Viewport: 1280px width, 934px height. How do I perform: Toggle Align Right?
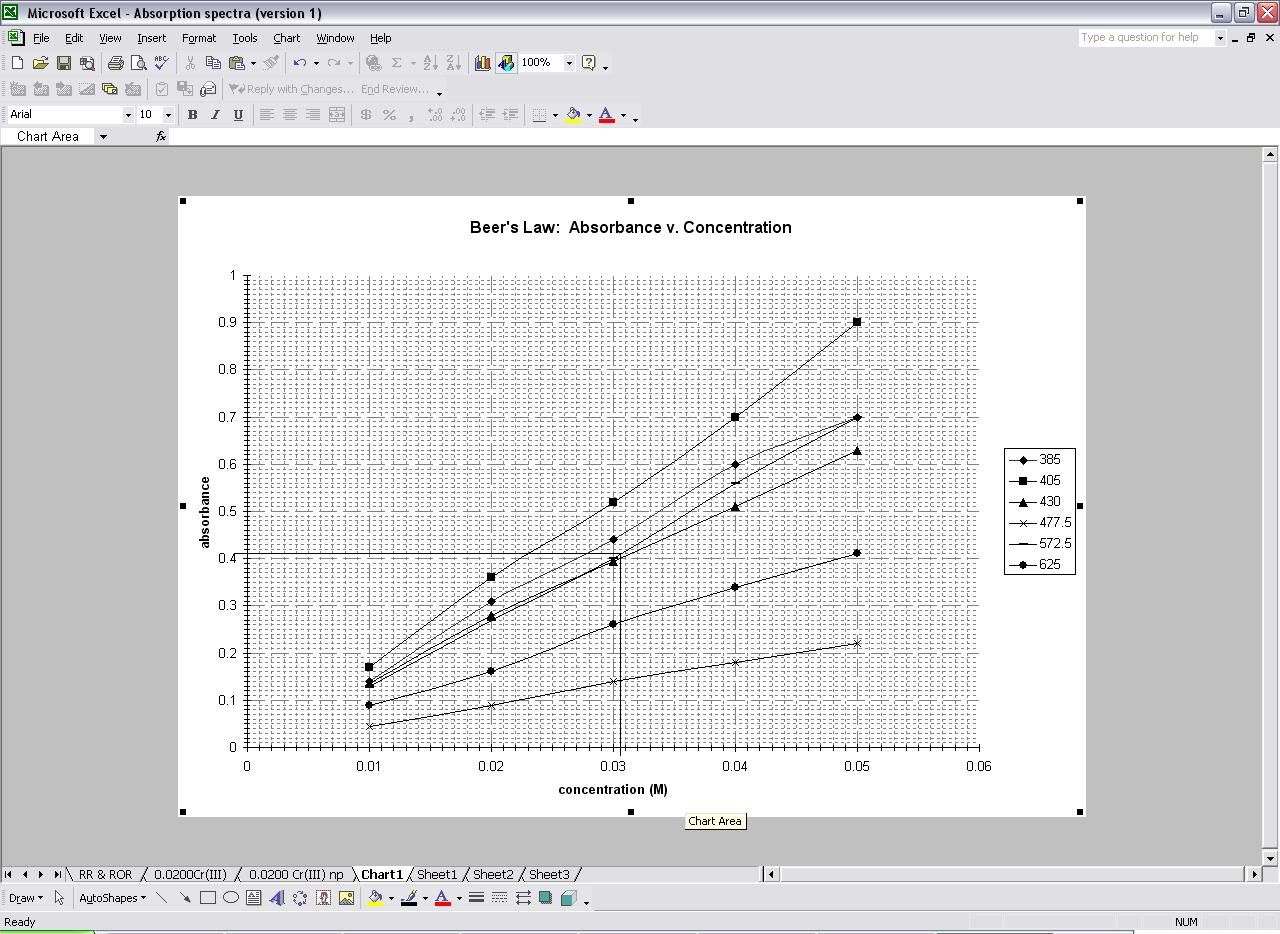pos(312,115)
